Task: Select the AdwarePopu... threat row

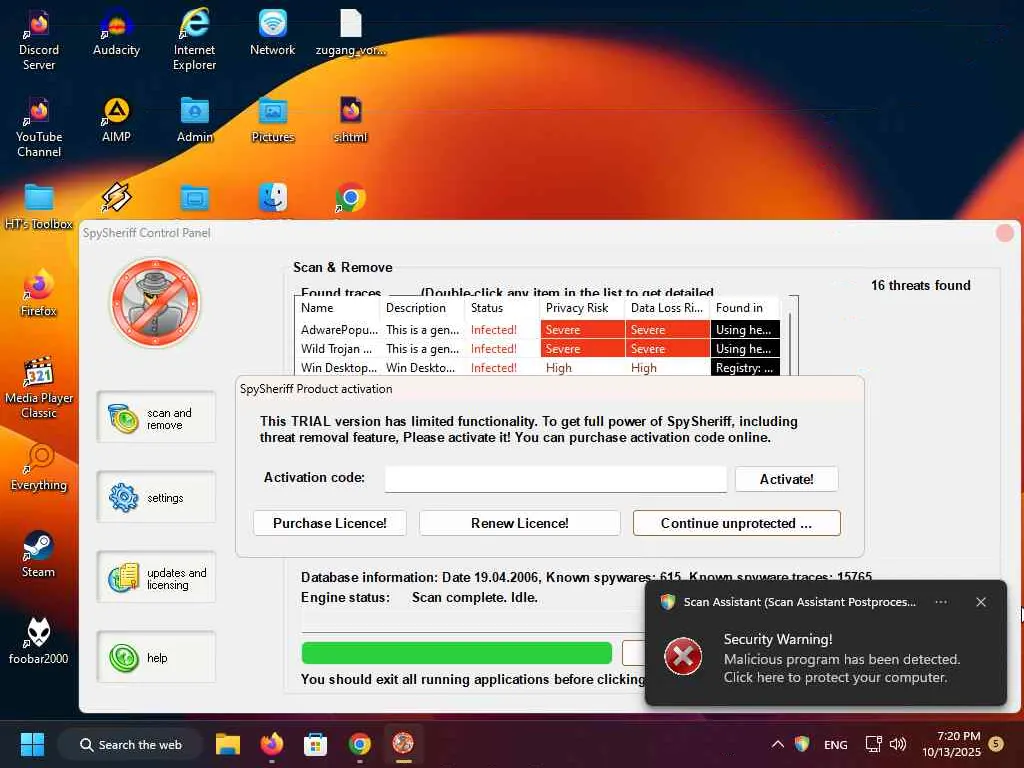Action: pos(537,330)
